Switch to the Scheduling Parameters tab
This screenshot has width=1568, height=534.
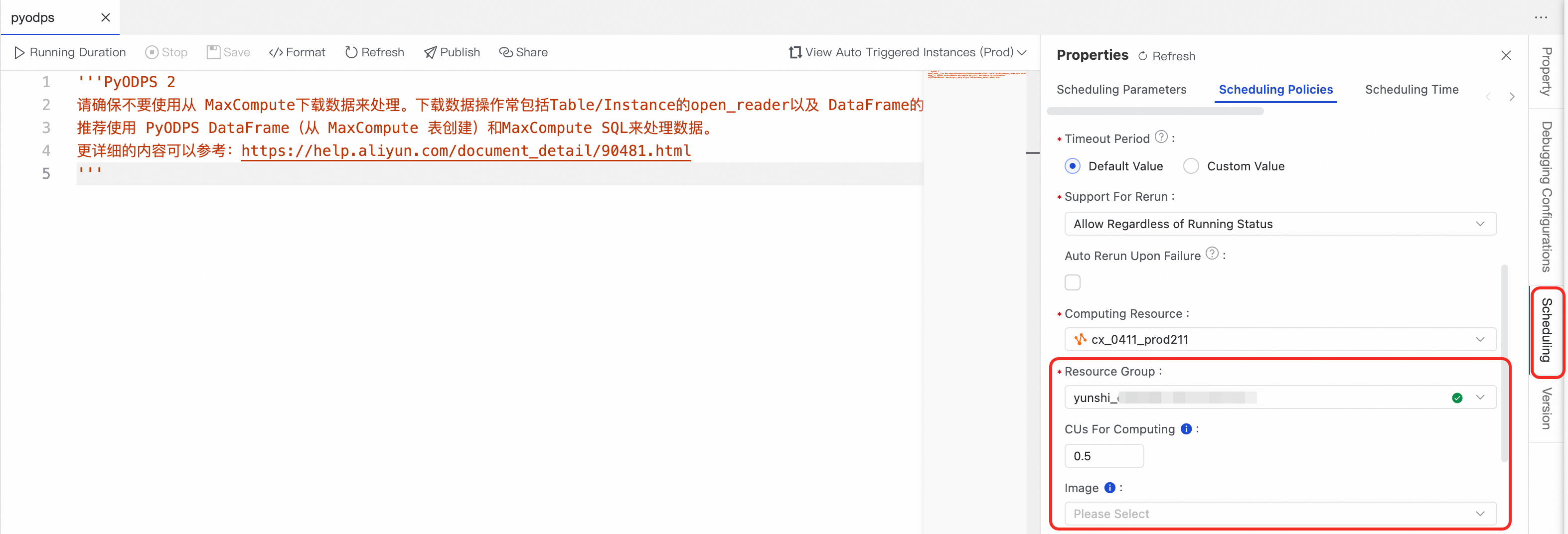coord(1121,89)
